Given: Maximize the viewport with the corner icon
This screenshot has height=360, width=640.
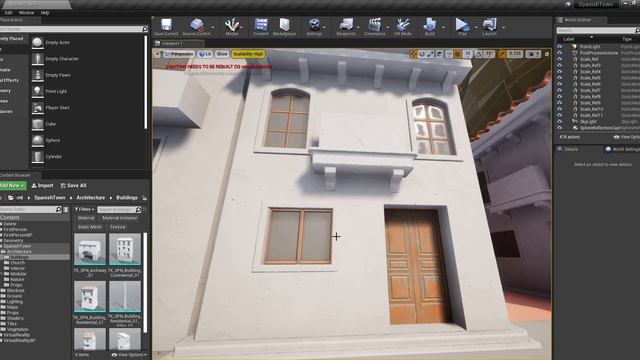Looking at the screenshot, I should pos(547,54).
